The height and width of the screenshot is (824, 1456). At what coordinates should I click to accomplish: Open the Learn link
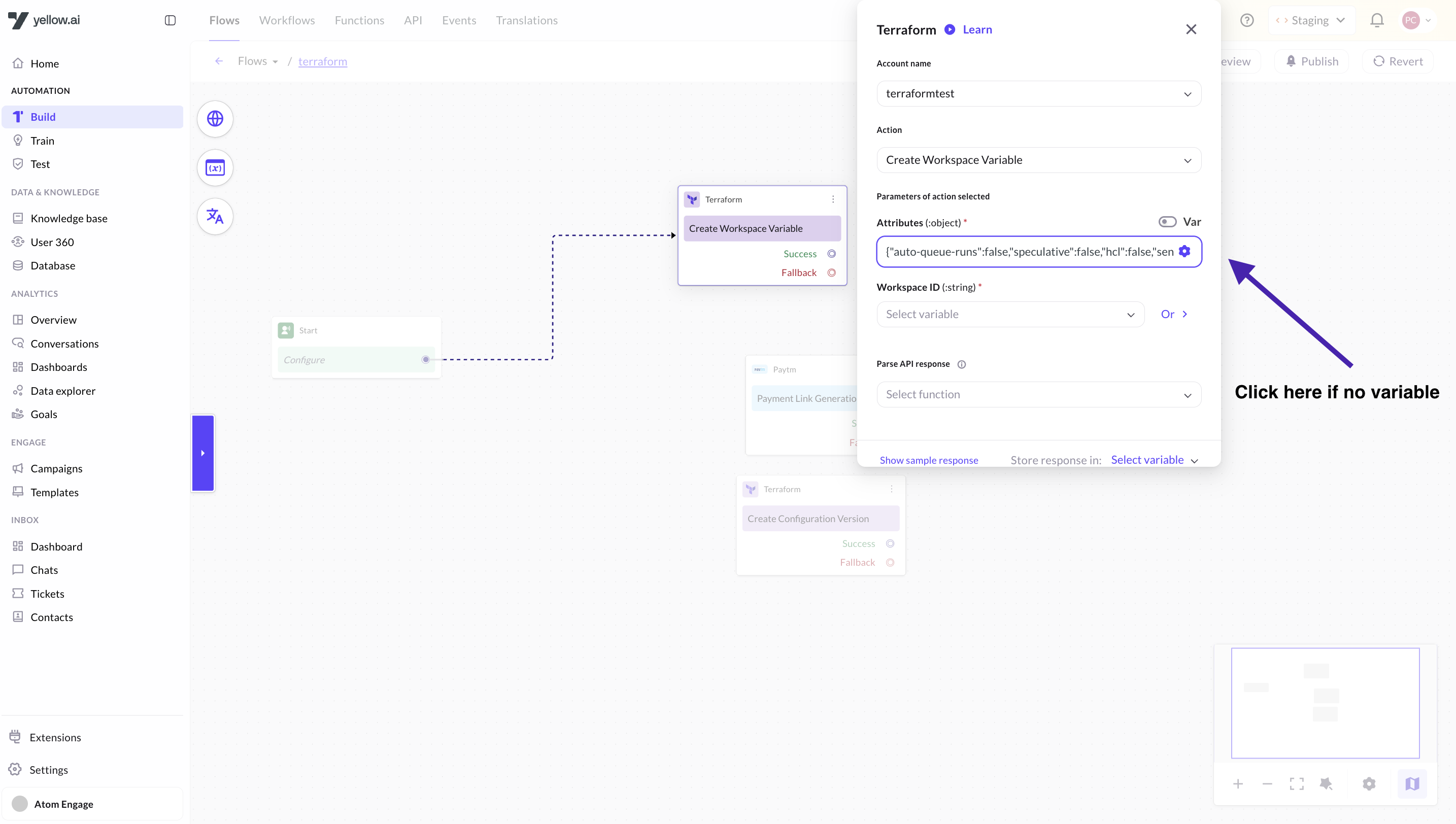977,29
